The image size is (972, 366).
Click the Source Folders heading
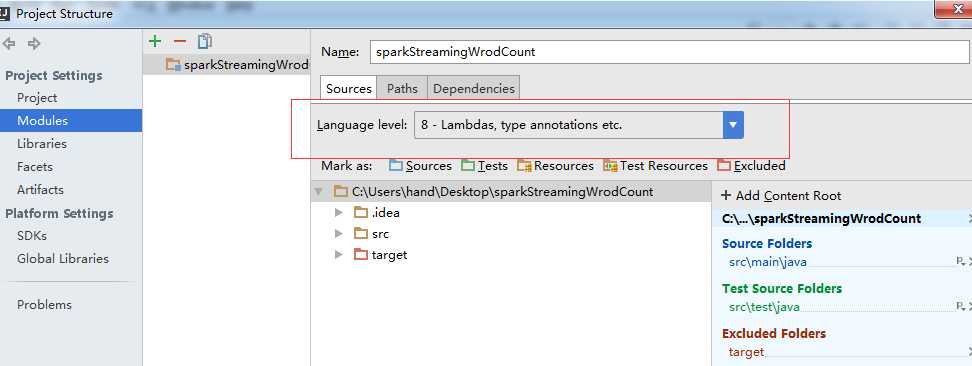click(767, 243)
